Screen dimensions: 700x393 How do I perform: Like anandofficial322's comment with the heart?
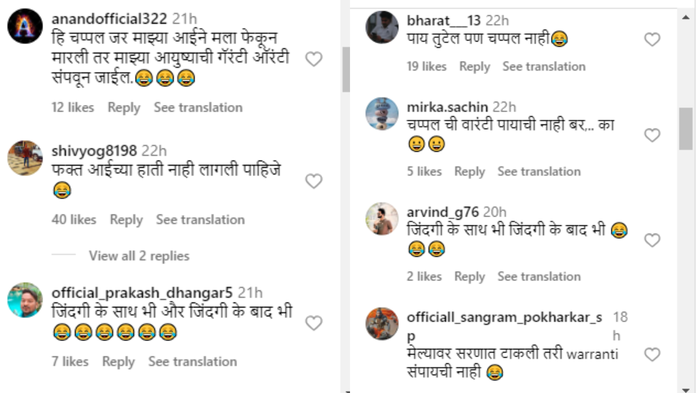[314, 59]
